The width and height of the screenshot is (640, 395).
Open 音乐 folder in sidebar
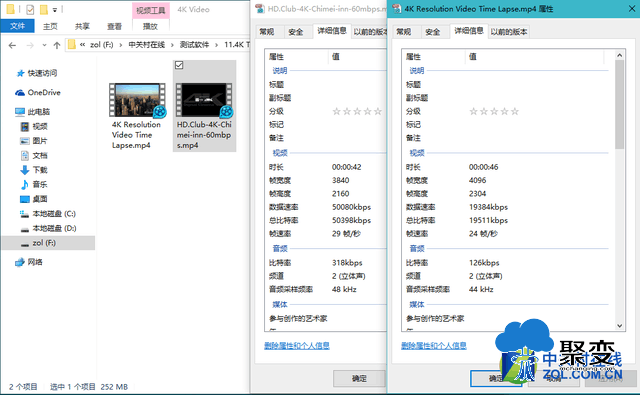click(34, 184)
